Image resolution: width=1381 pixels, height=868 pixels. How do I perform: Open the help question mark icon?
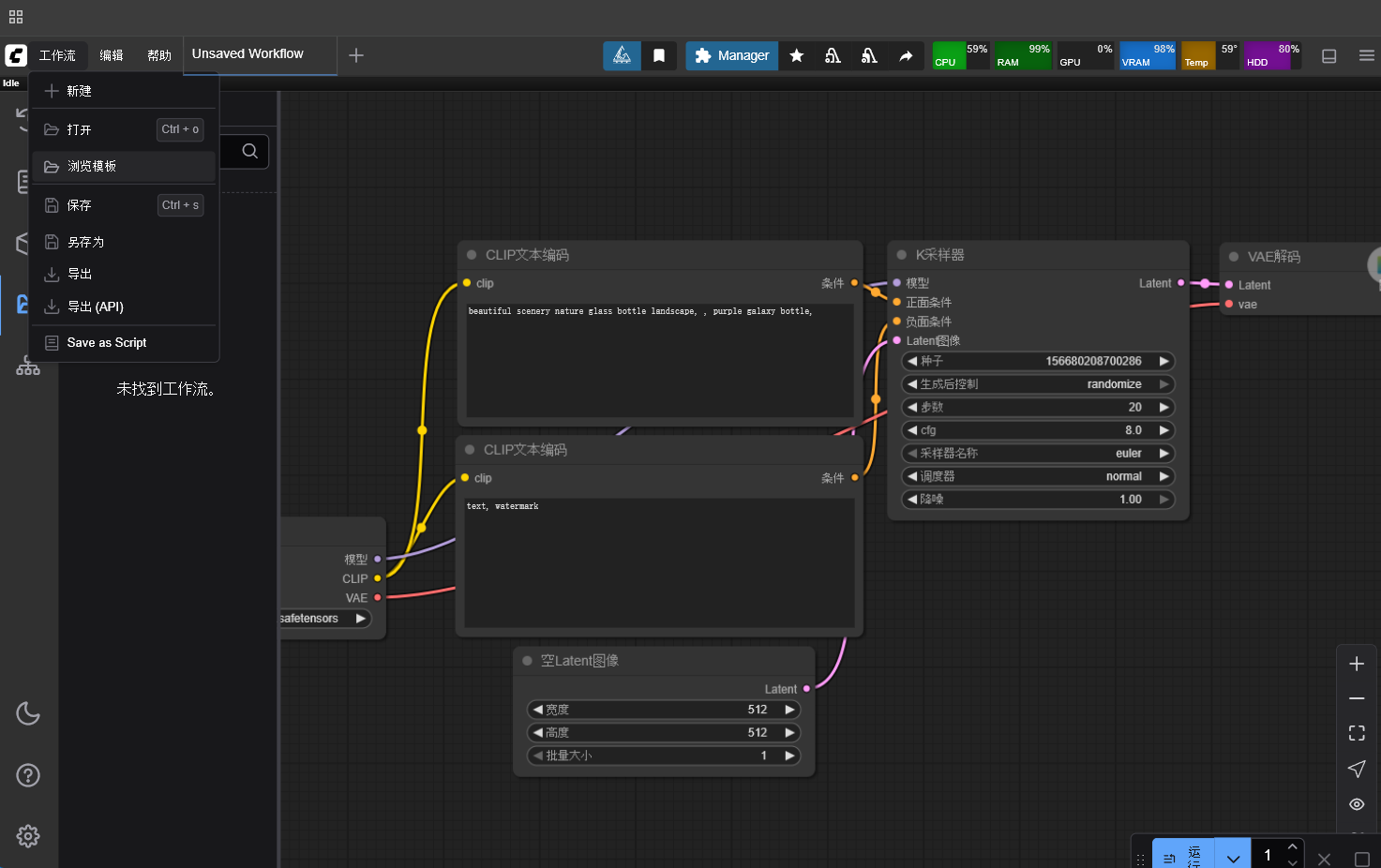click(x=28, y=775)
